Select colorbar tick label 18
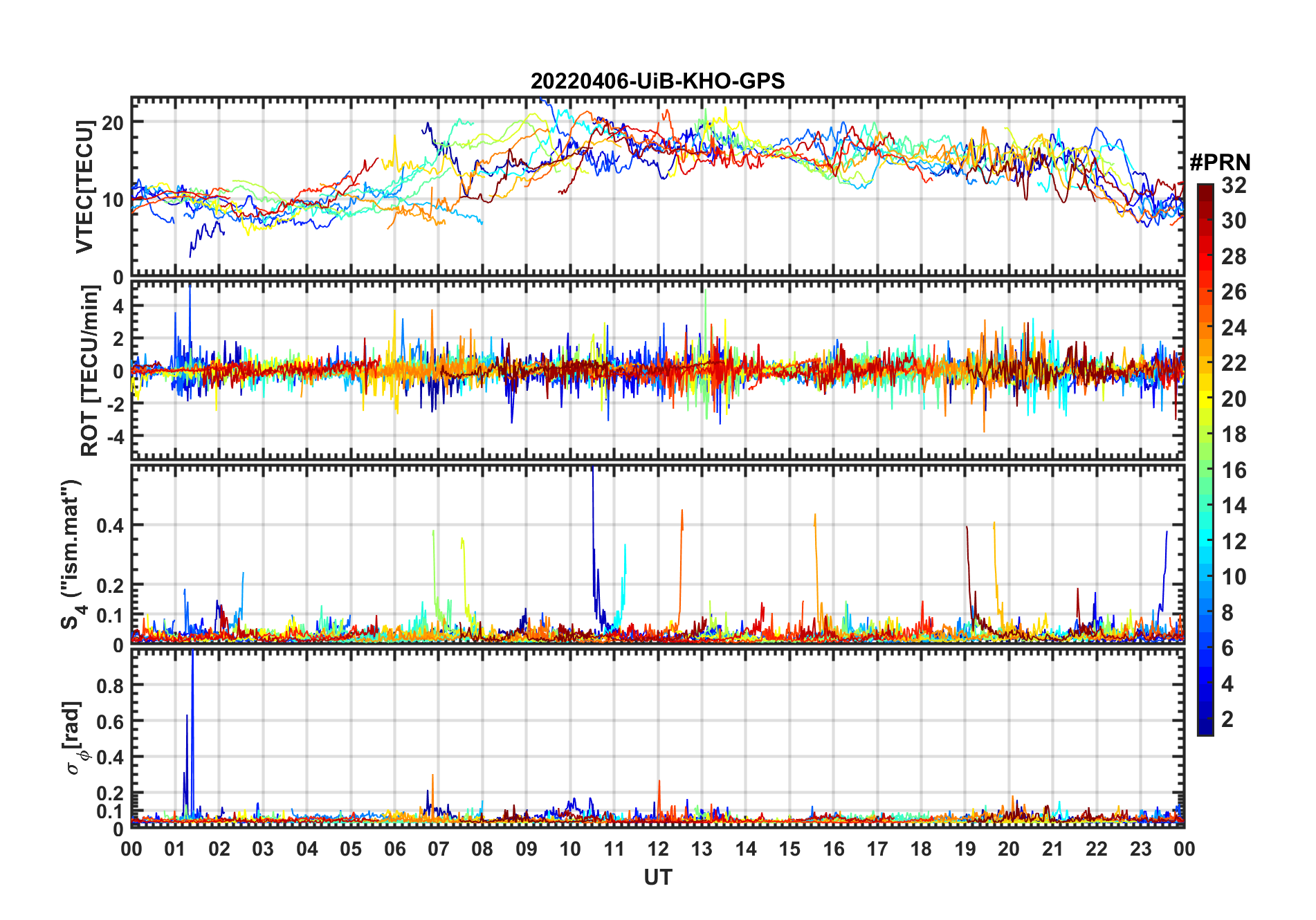Viewport: 1316px width, 920px height. click(x=1234, y=434)
